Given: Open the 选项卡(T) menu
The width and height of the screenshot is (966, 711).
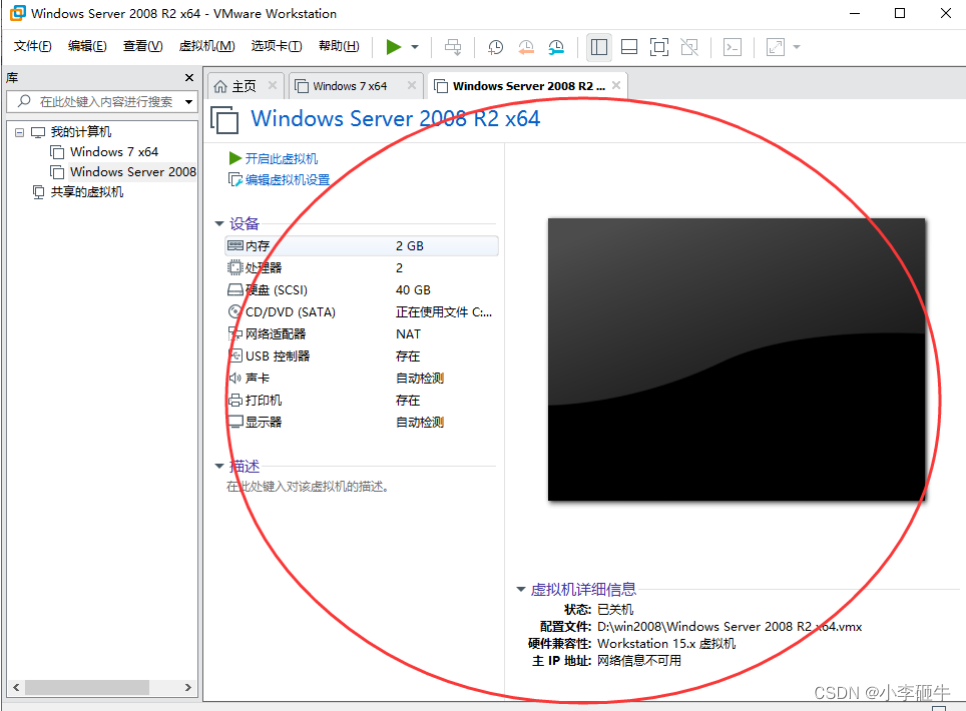Looking at the screenshot, I should (x=276, y=46).
